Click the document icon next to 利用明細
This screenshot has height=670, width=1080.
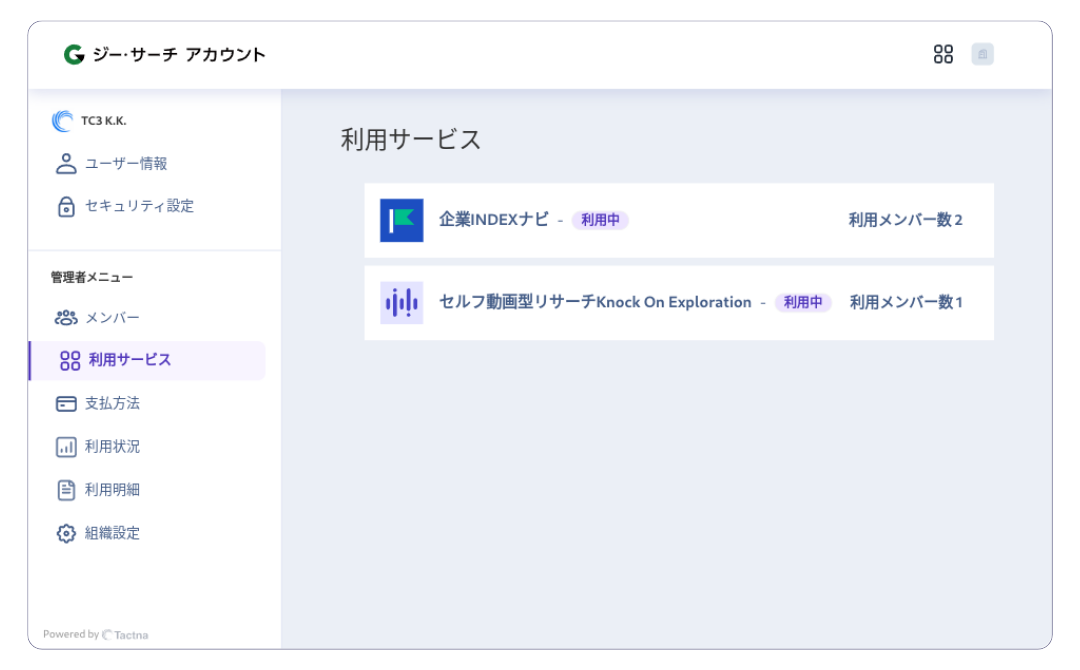coord(66,490)
